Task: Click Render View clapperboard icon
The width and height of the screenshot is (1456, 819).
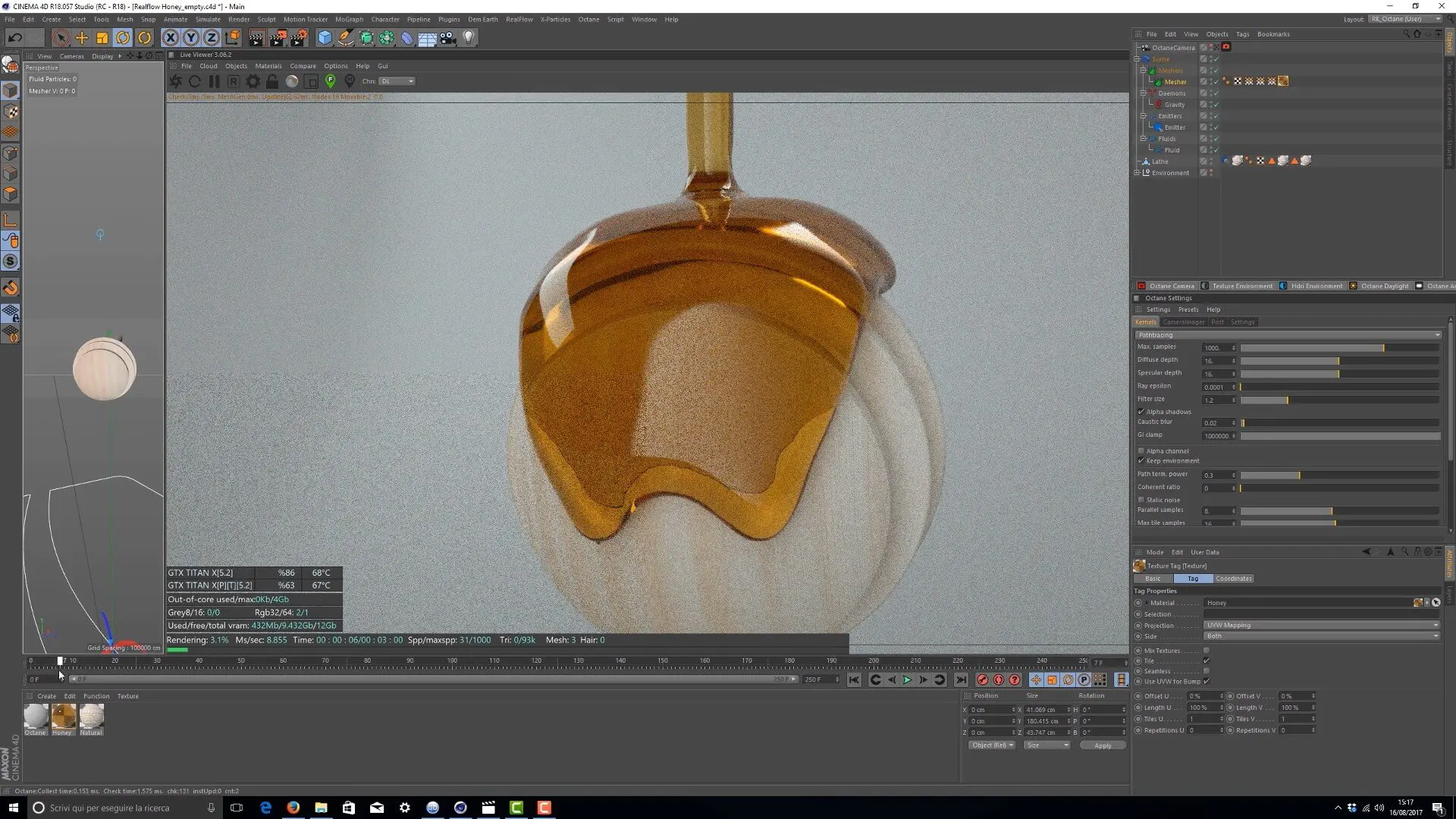Action: pos(257,37)
